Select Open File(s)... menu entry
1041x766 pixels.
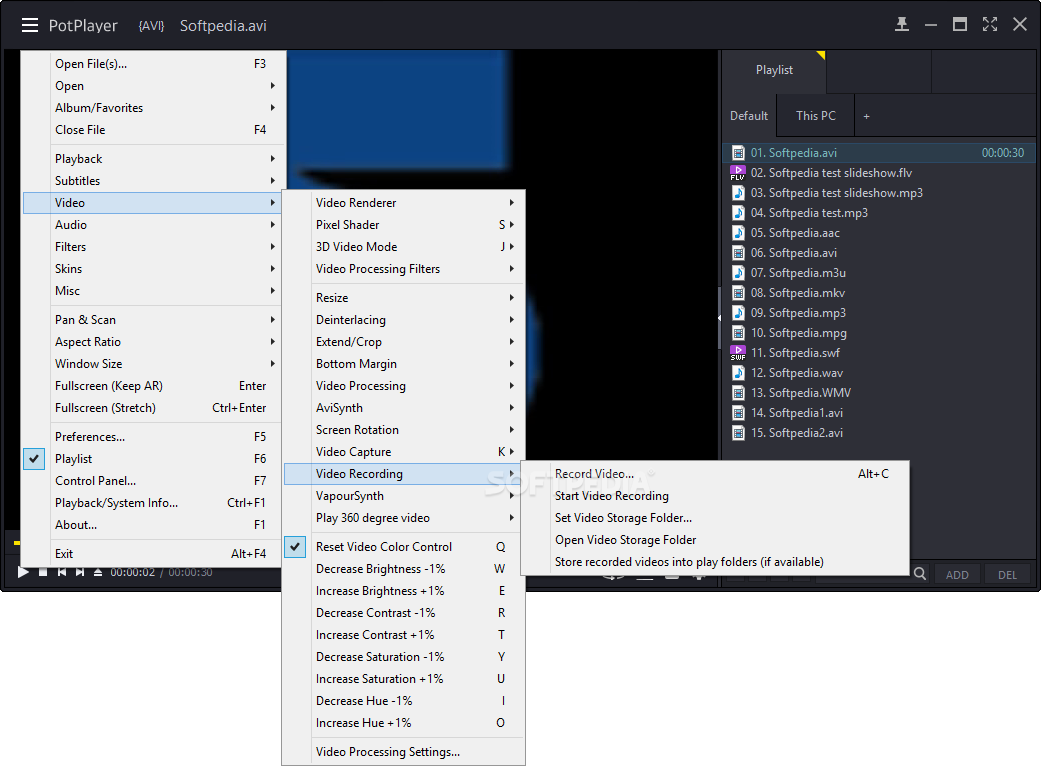coord(152,64)
